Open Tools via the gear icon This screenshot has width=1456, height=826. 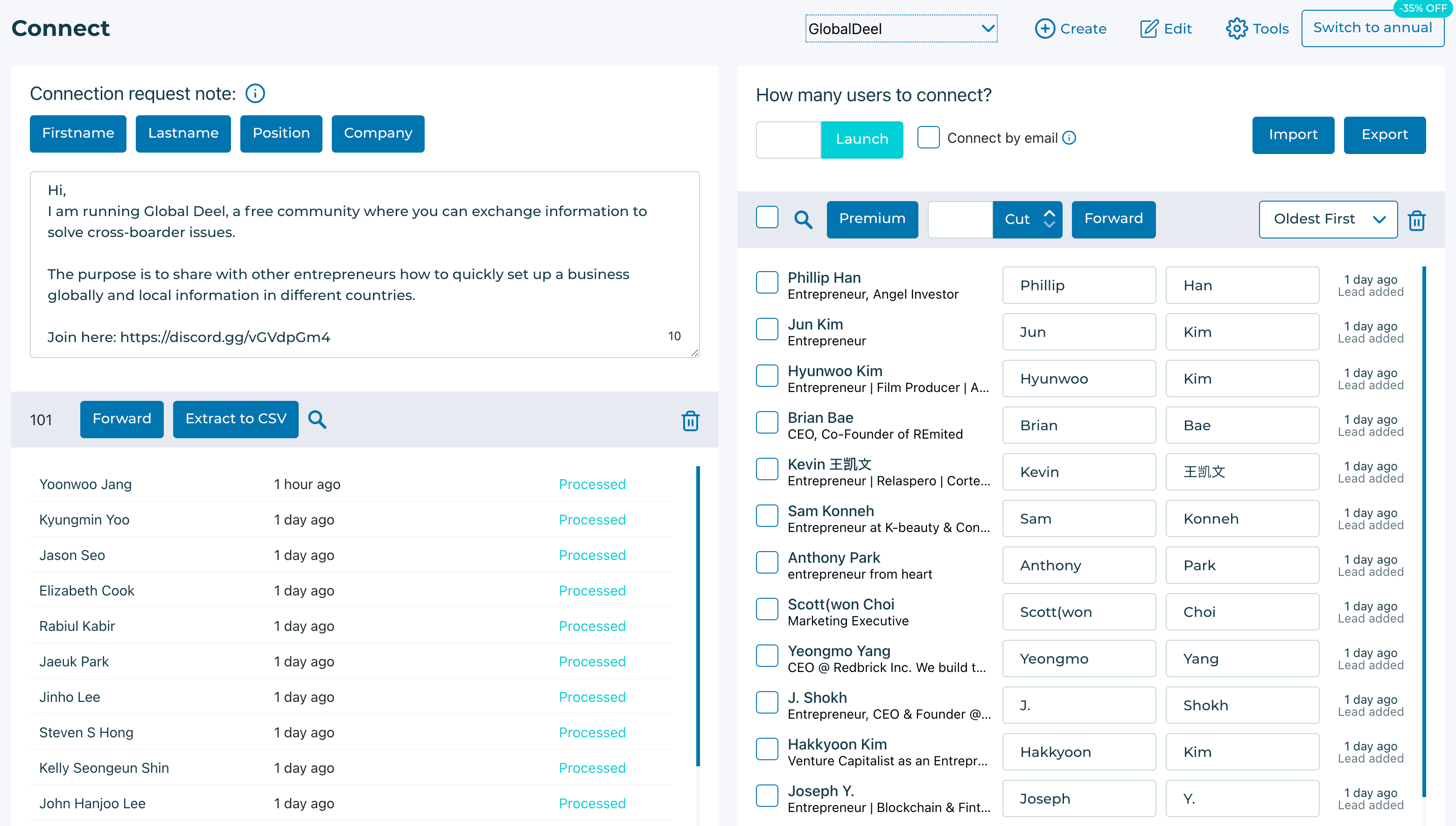(1237, 29)
